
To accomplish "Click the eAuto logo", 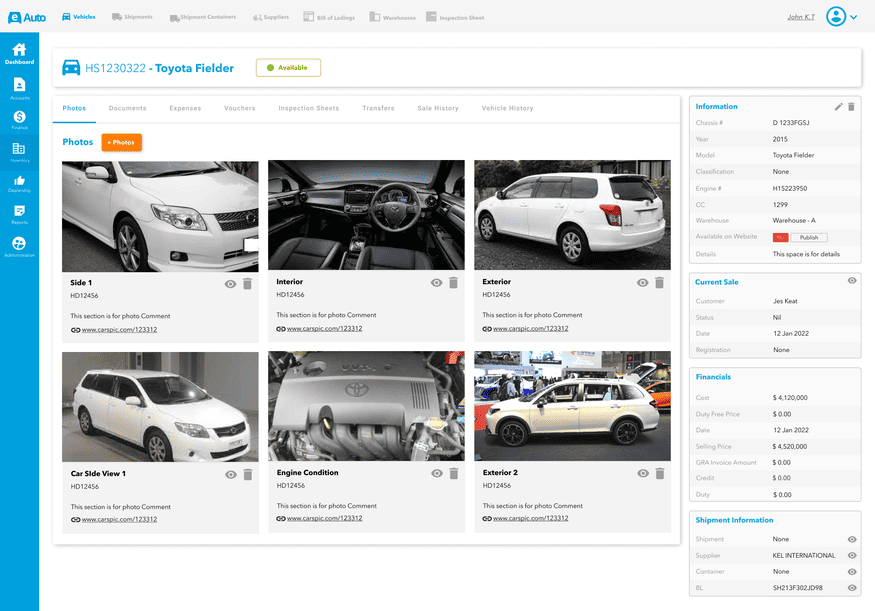I will 27,17.
